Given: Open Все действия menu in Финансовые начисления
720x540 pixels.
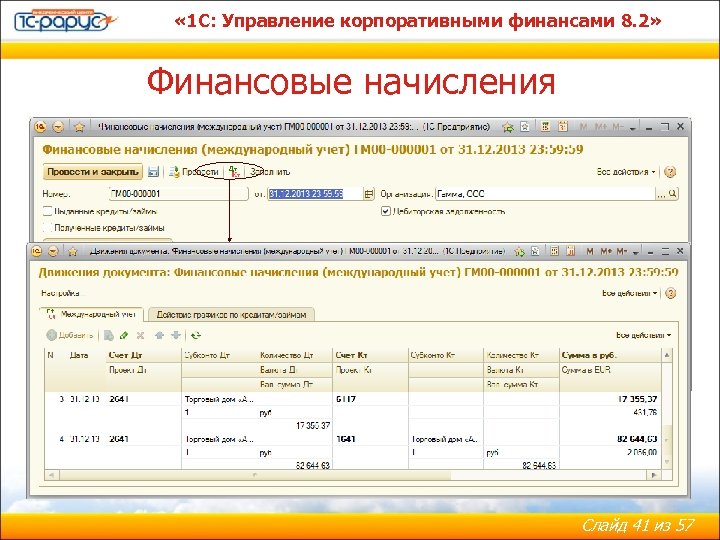Looking at the screenshot, I should [626, 172].
